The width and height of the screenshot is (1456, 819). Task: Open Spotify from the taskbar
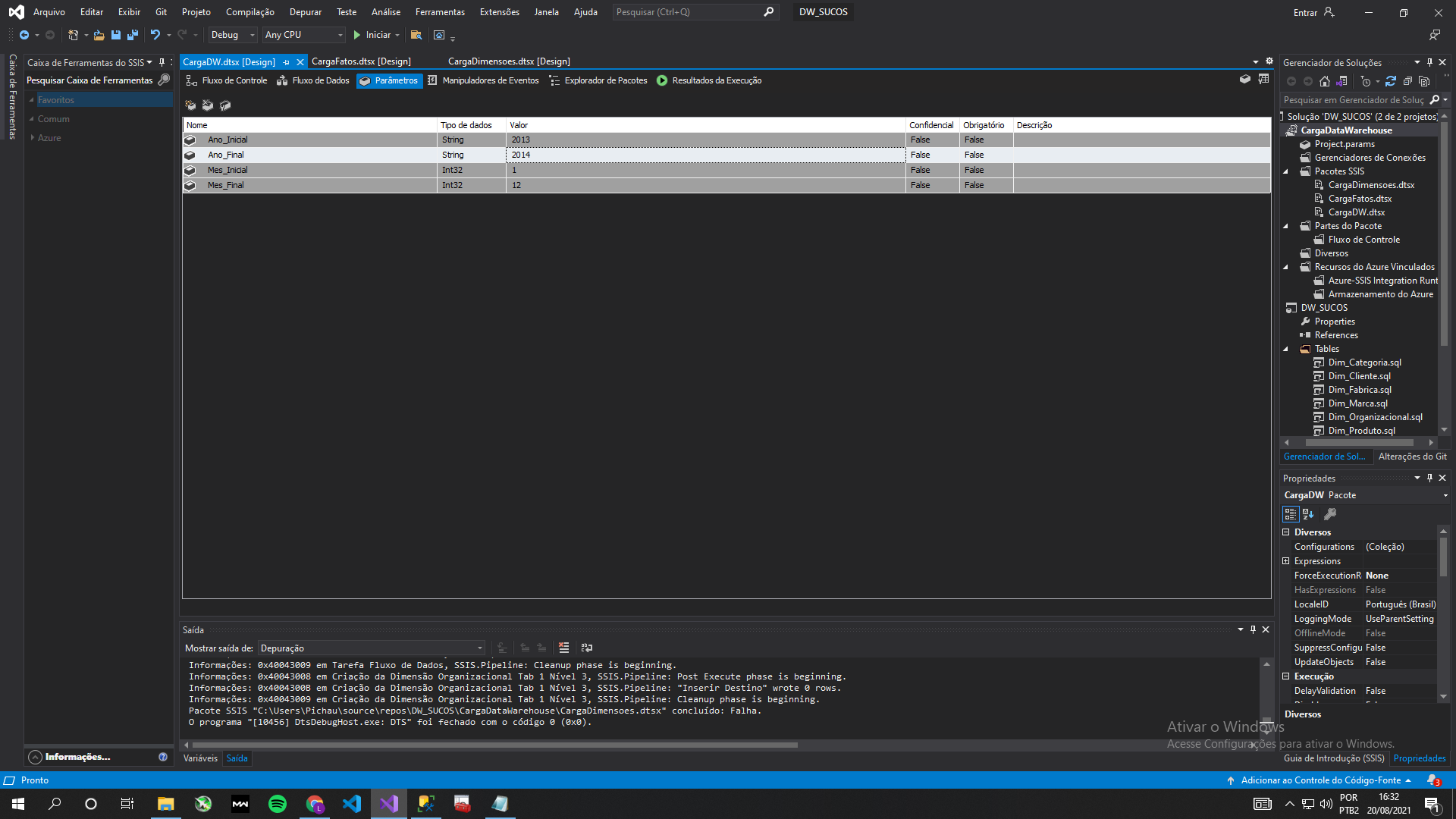pyautogui.click(x=278, y=804)
